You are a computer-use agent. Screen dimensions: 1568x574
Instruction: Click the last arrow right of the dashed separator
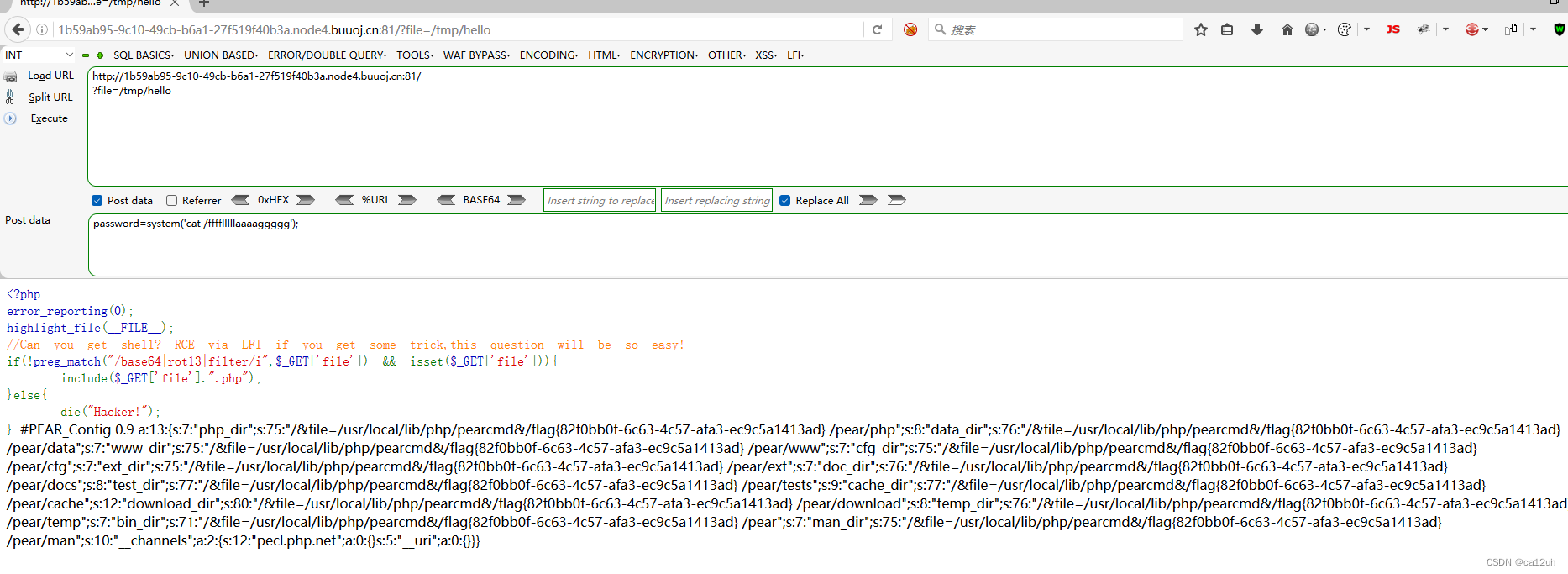[897, 200]
